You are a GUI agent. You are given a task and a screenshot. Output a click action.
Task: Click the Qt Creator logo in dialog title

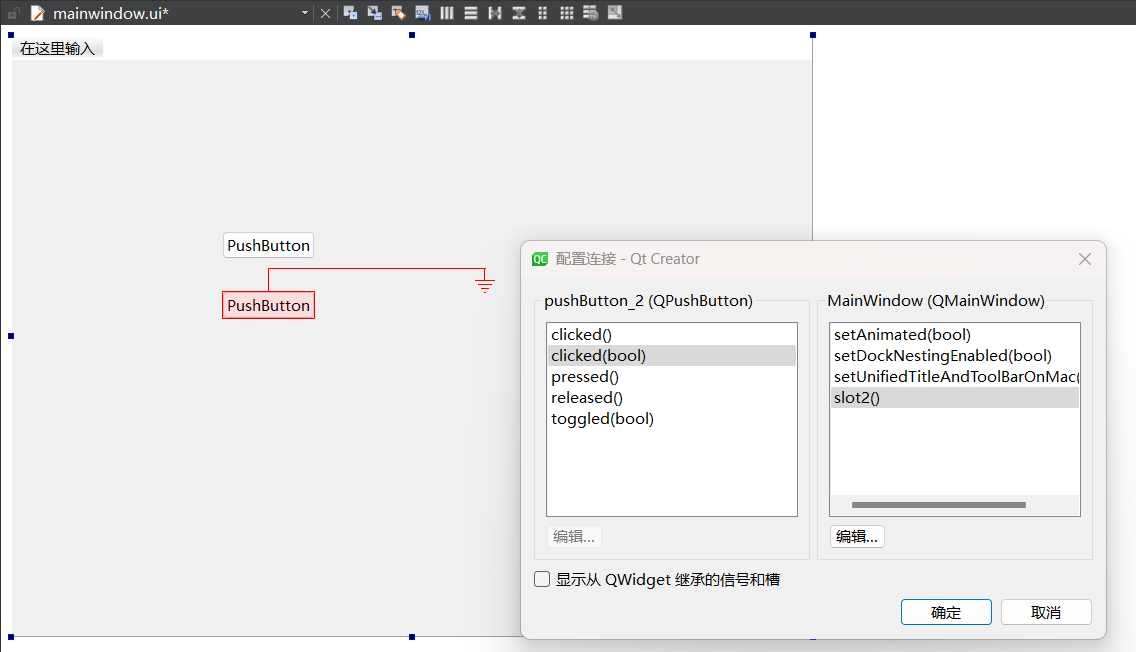540,259
